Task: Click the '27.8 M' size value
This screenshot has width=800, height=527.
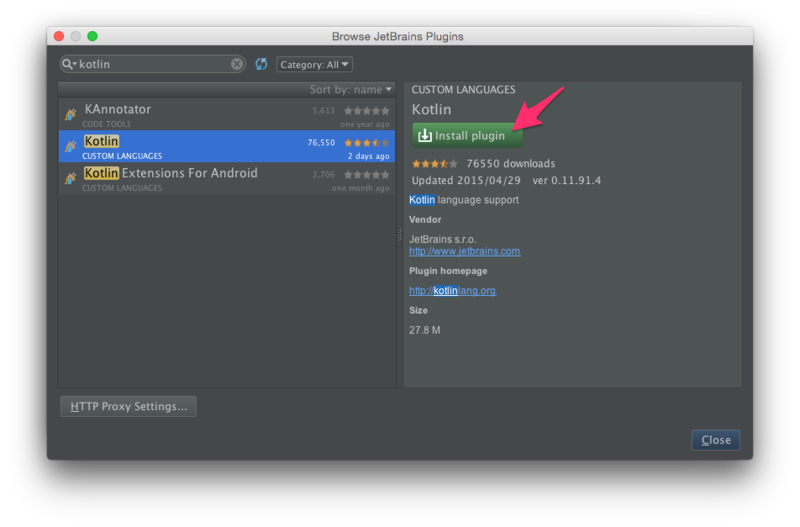Action: 424,330
